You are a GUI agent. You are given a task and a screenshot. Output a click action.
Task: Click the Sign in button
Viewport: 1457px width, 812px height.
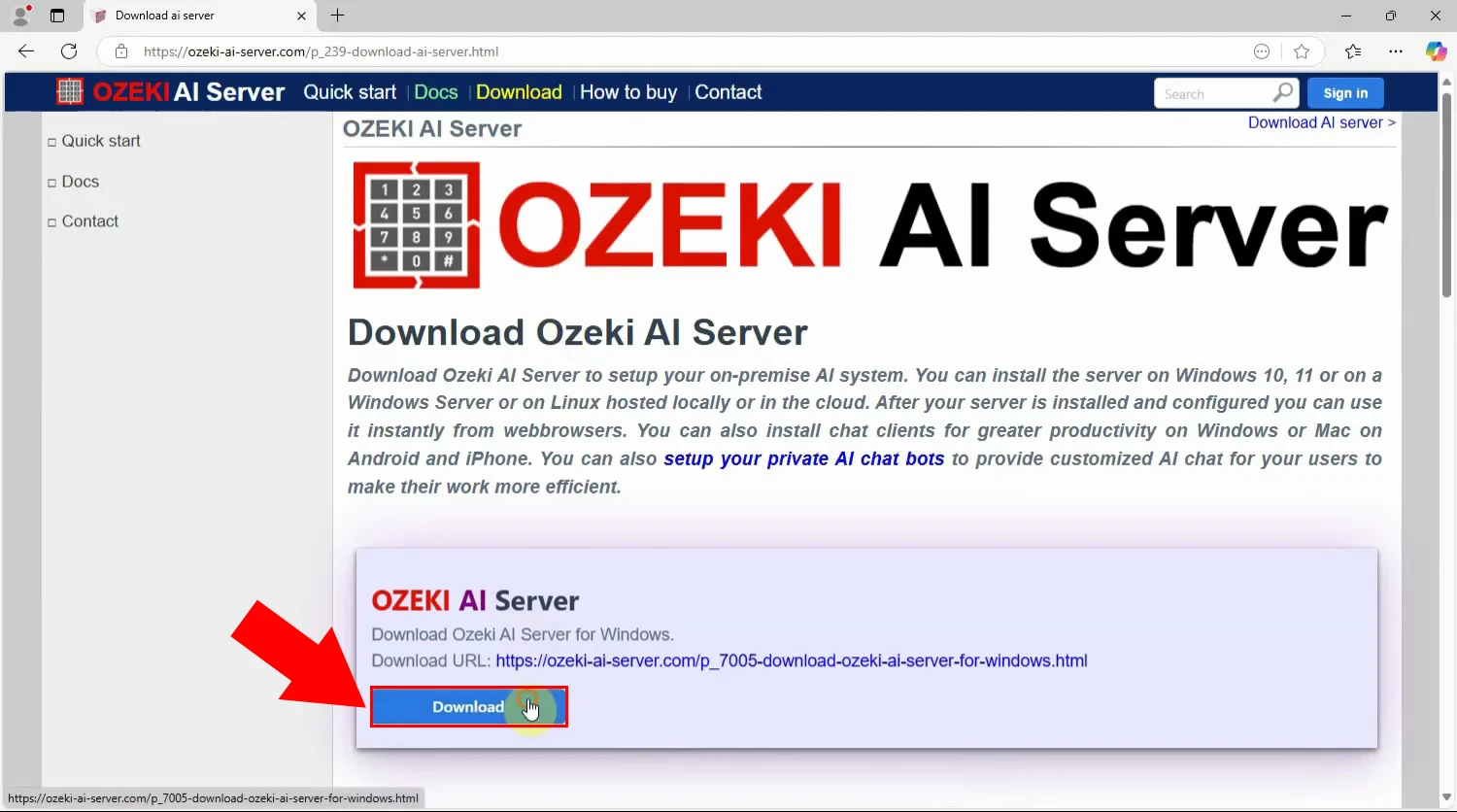pyautogui.click(x=1345, y=93)
